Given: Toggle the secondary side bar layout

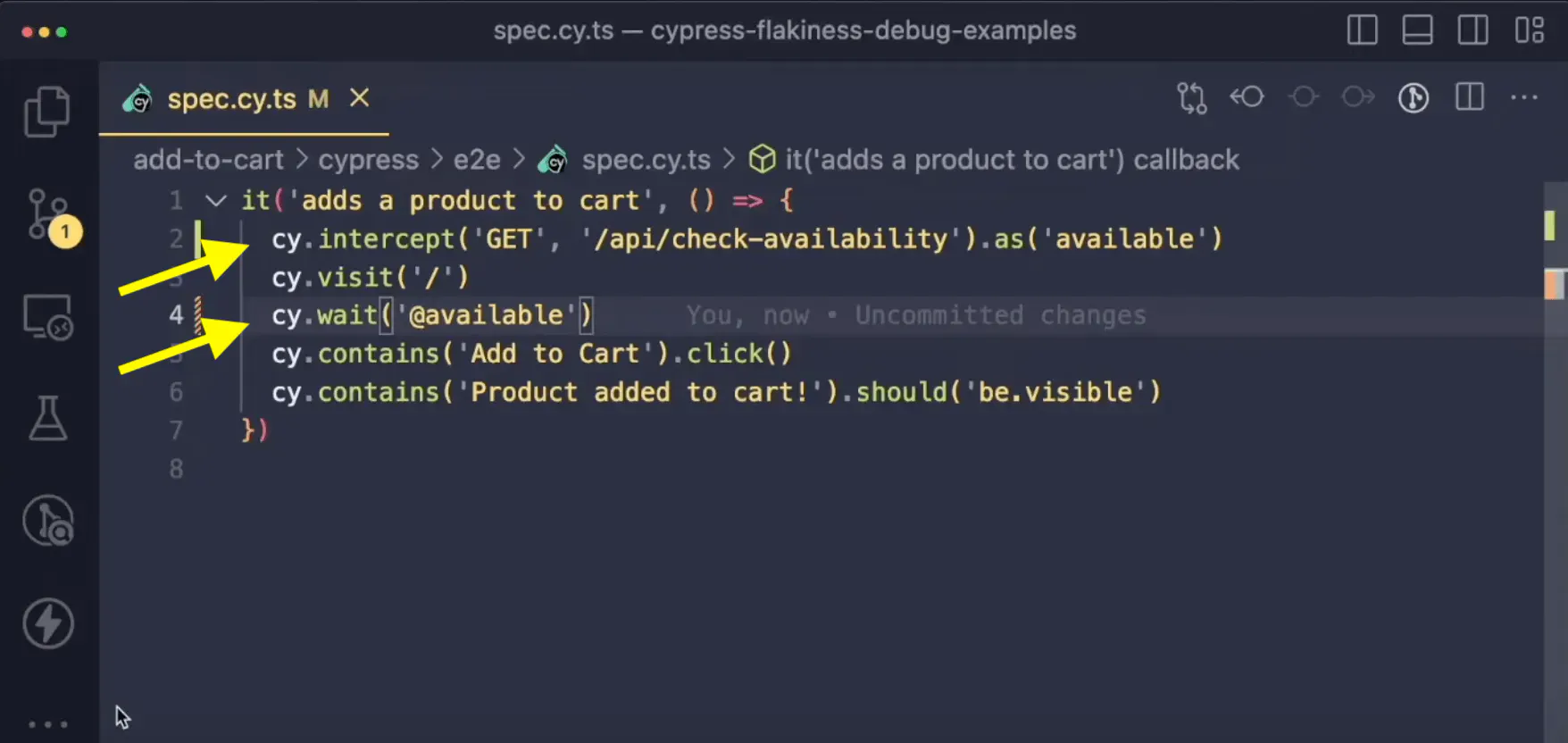Looking at the screenshot, I should coord(1472,30).
